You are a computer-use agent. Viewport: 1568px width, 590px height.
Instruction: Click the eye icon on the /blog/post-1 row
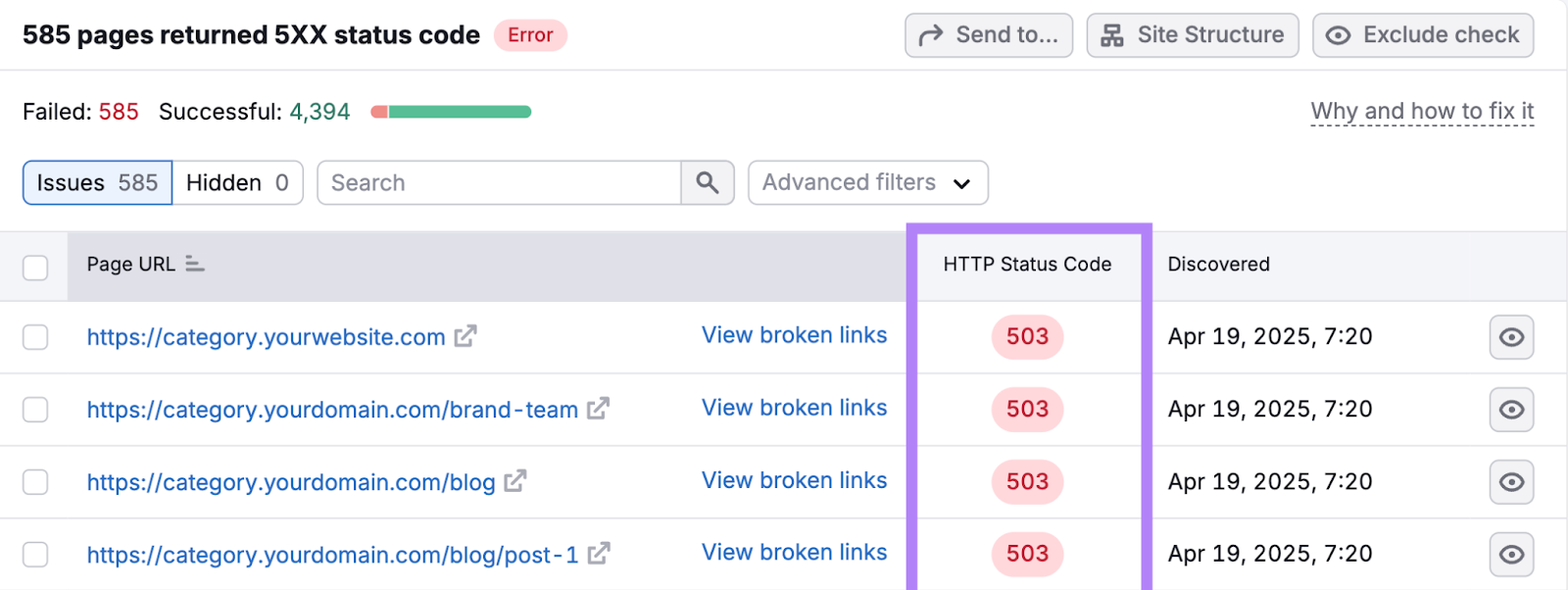pos(1510,554)
